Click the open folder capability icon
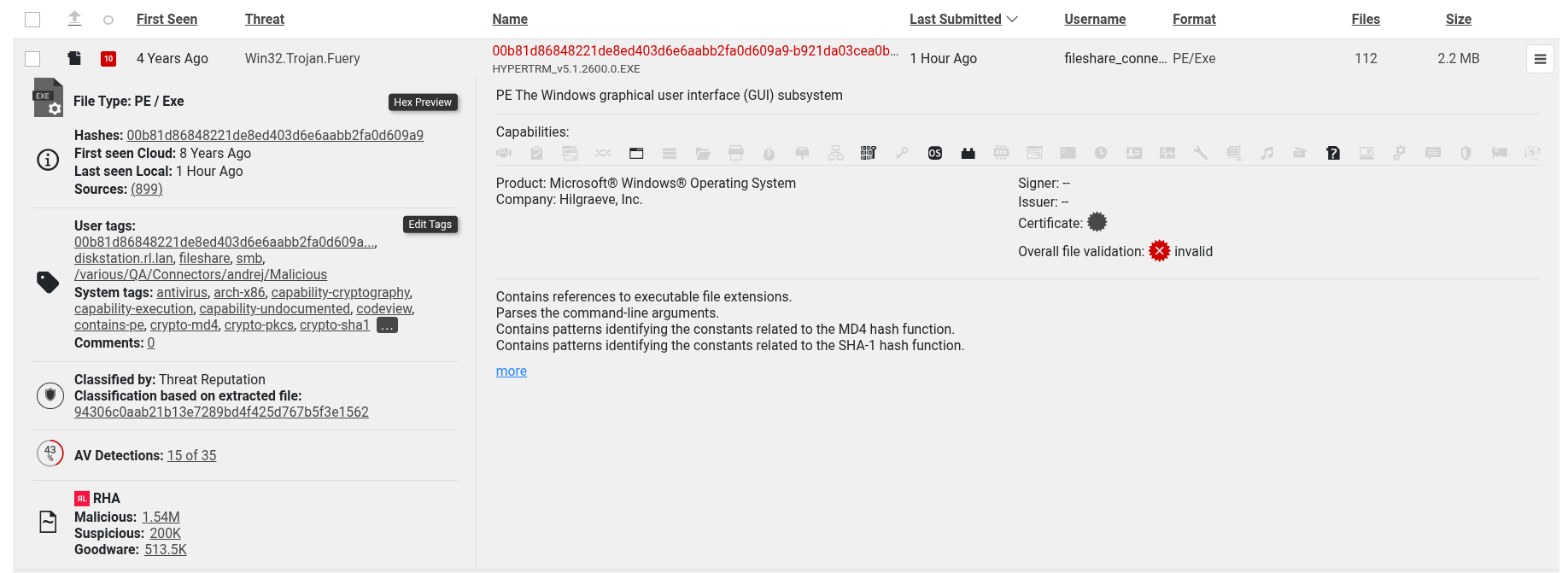 click(x=703, y=153)
